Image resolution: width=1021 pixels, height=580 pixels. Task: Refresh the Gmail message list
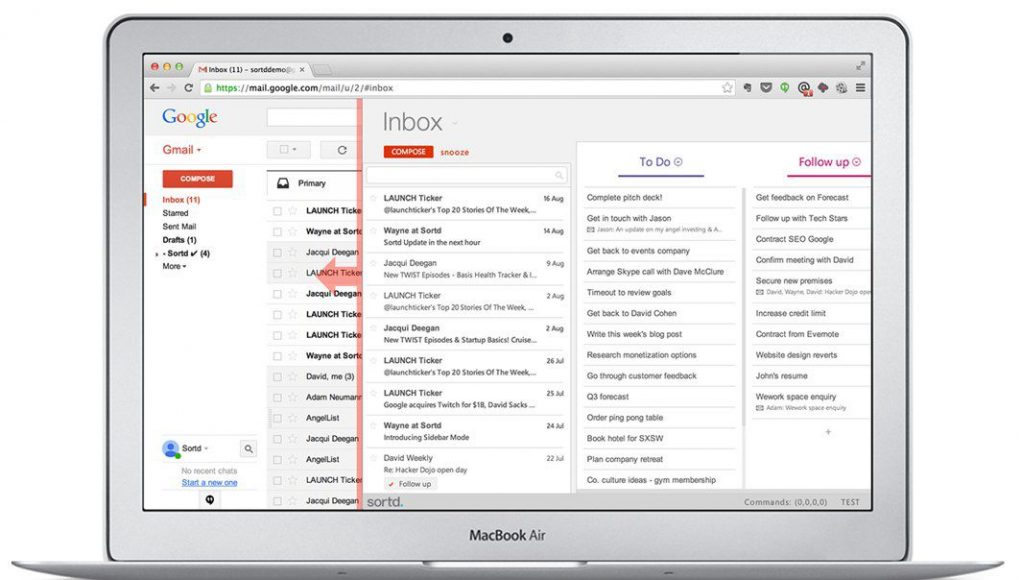[342, 150]
